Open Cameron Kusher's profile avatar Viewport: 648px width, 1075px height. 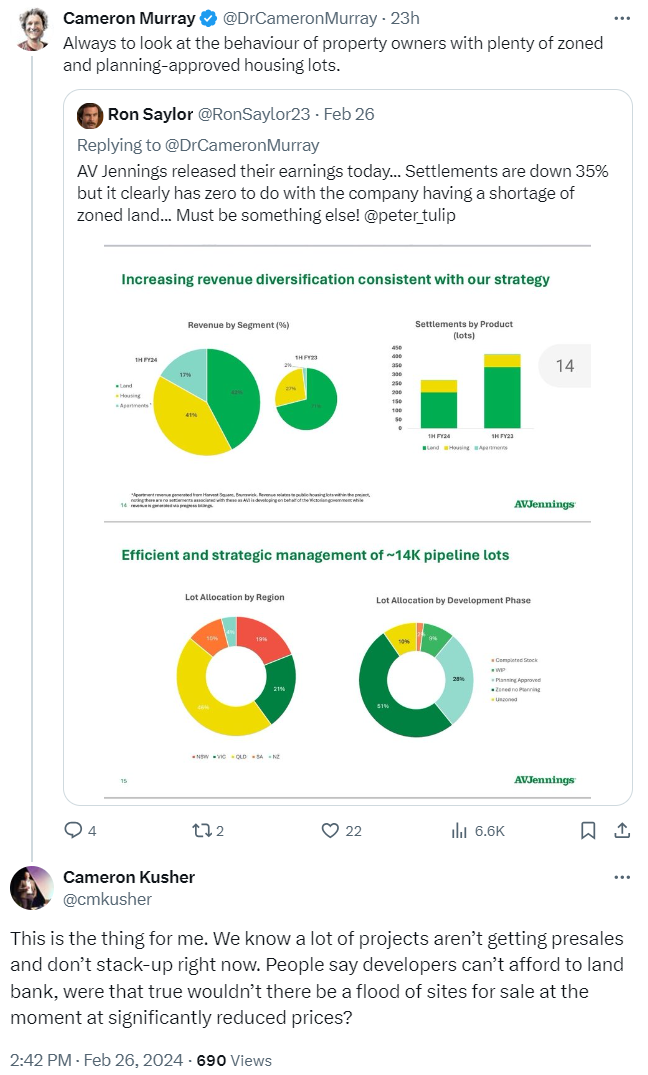[x=32, y=887]
